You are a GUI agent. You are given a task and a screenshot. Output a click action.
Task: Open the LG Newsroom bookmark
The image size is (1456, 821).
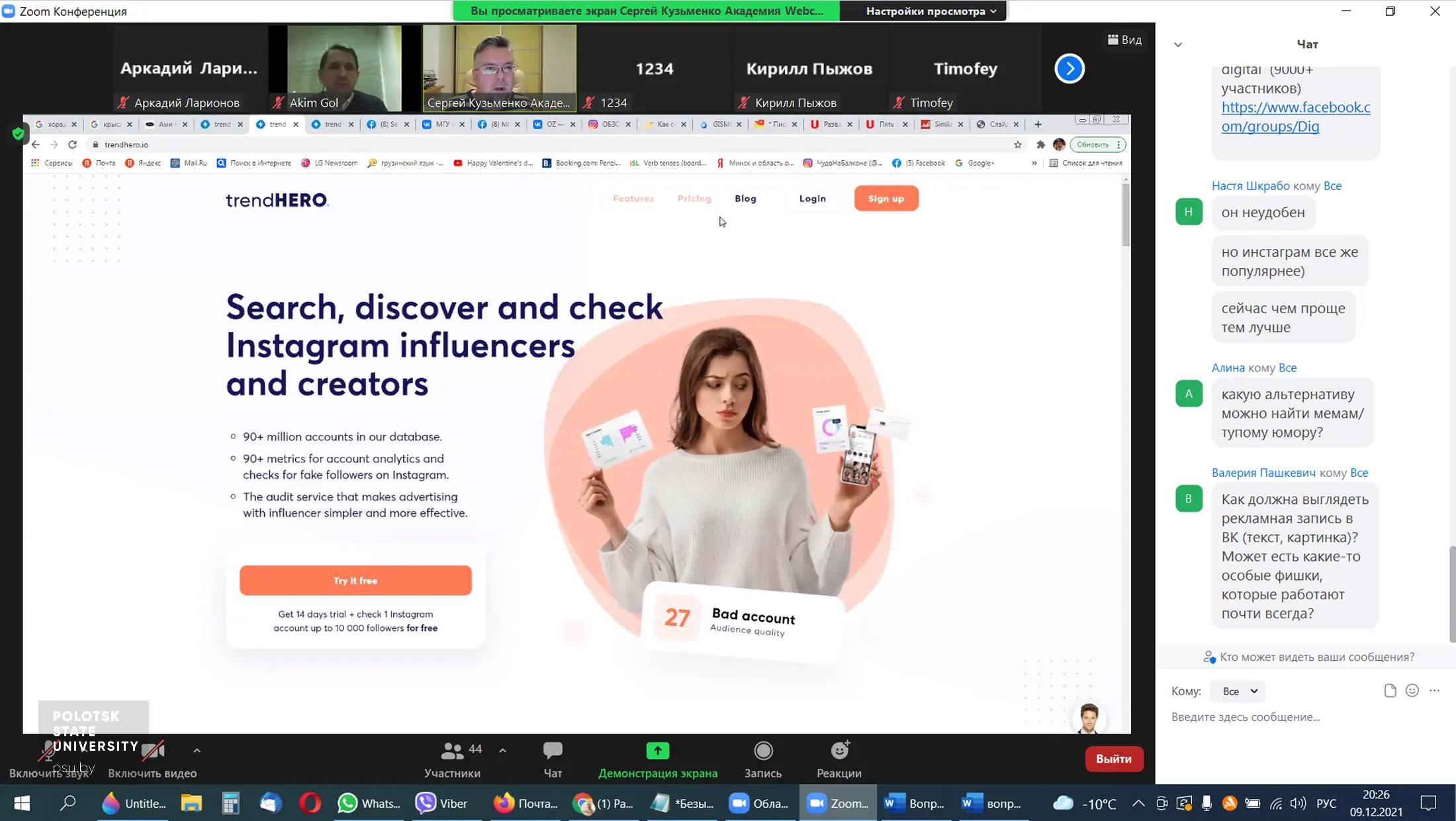(x=330, y=163)
